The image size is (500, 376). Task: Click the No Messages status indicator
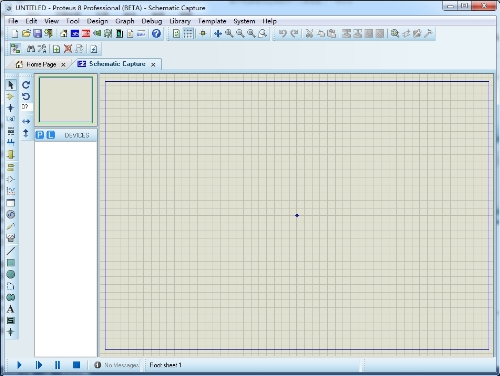pyautogui.click(x=116, y=365)
